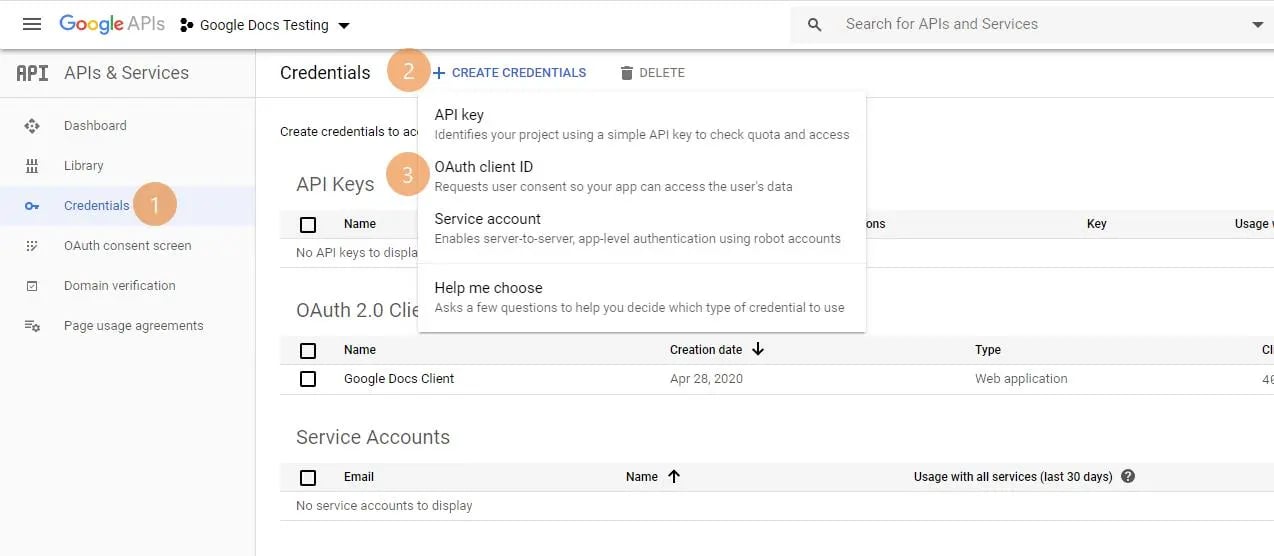Screen dimensions: 1274x556
Task: Open the Google Docs Client credential
Action: [x=399, y=379]
